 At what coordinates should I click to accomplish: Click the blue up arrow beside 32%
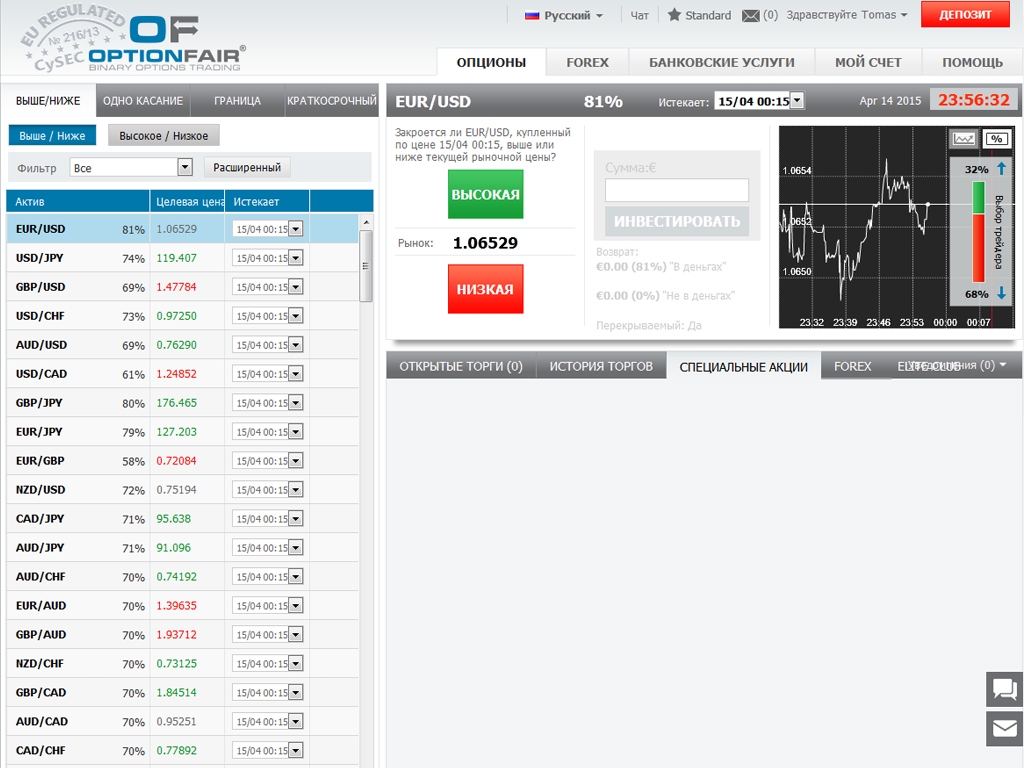(1001, 169)
